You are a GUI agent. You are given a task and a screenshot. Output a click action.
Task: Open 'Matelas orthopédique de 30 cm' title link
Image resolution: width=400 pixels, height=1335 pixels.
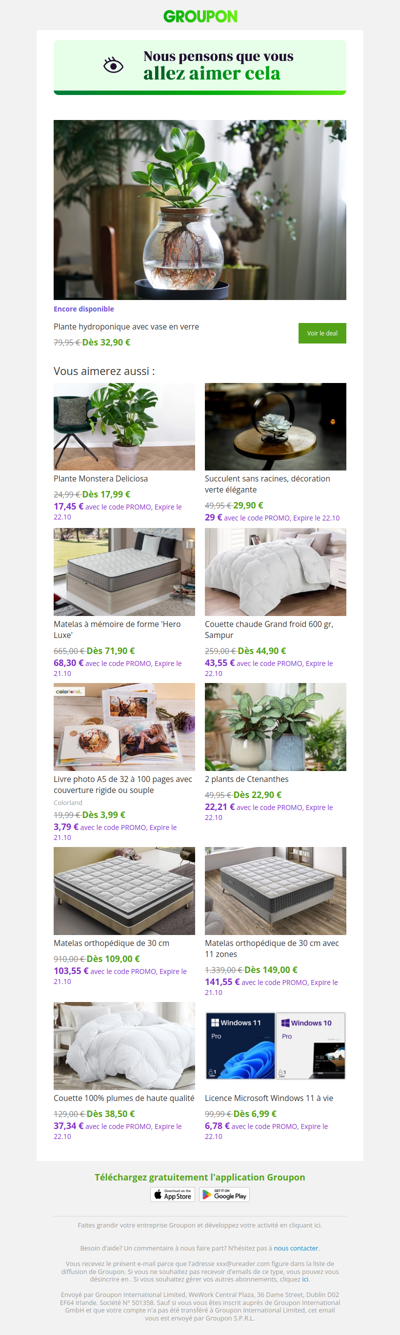pos(111,943)
